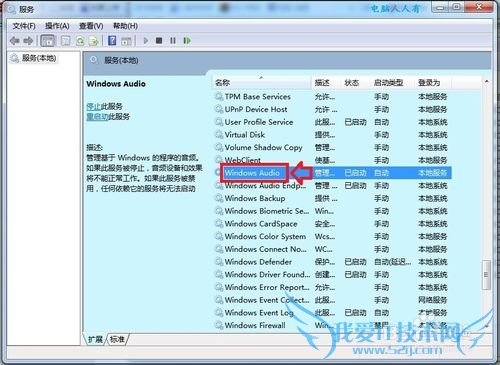The width and height of the screenshot is (500, 365).
Task: Open the Help toolbar icon
Action: [112, 41]
